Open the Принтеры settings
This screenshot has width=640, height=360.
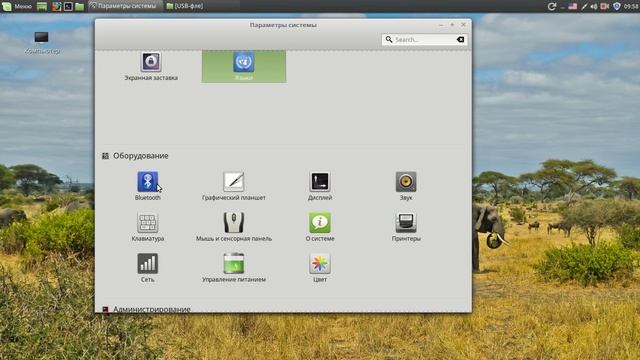click(406, 227)
